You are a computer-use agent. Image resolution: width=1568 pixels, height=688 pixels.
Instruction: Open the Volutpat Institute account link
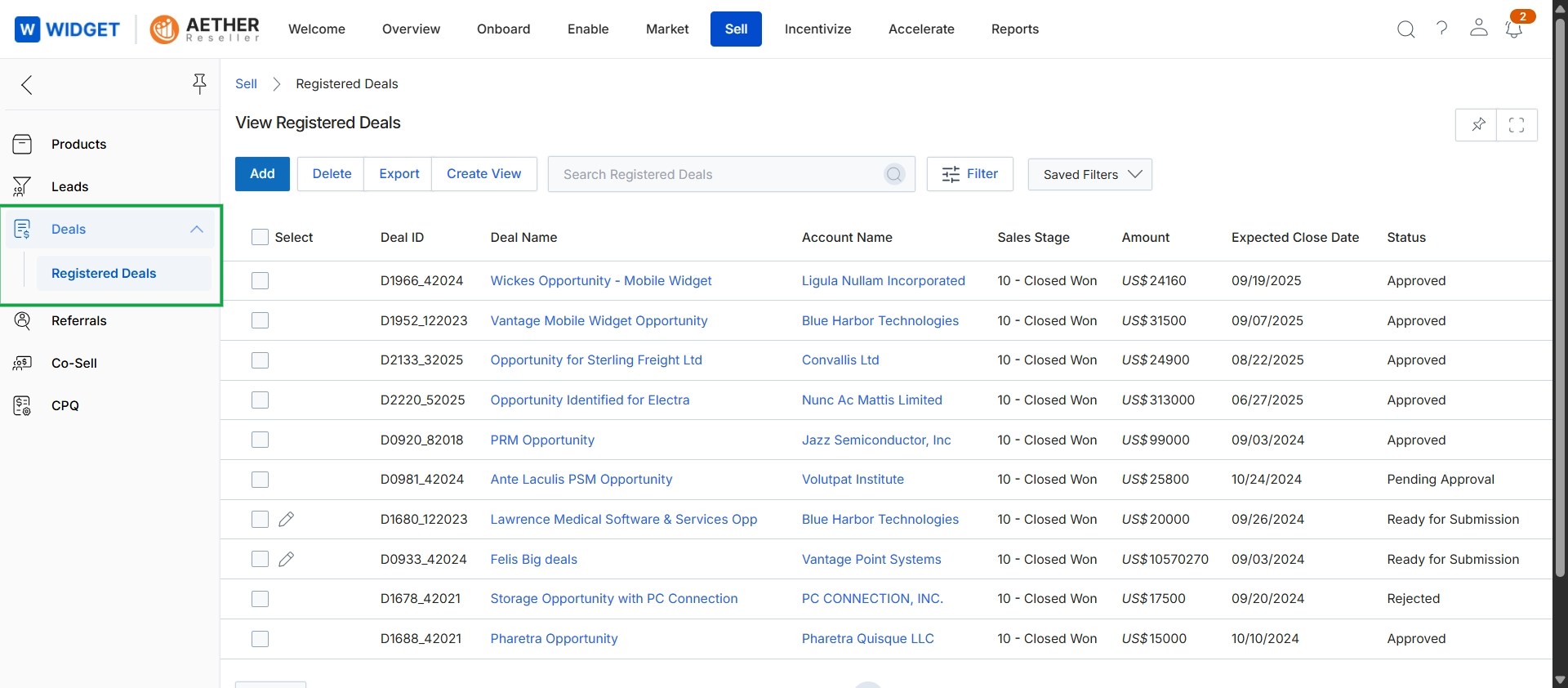853,480
